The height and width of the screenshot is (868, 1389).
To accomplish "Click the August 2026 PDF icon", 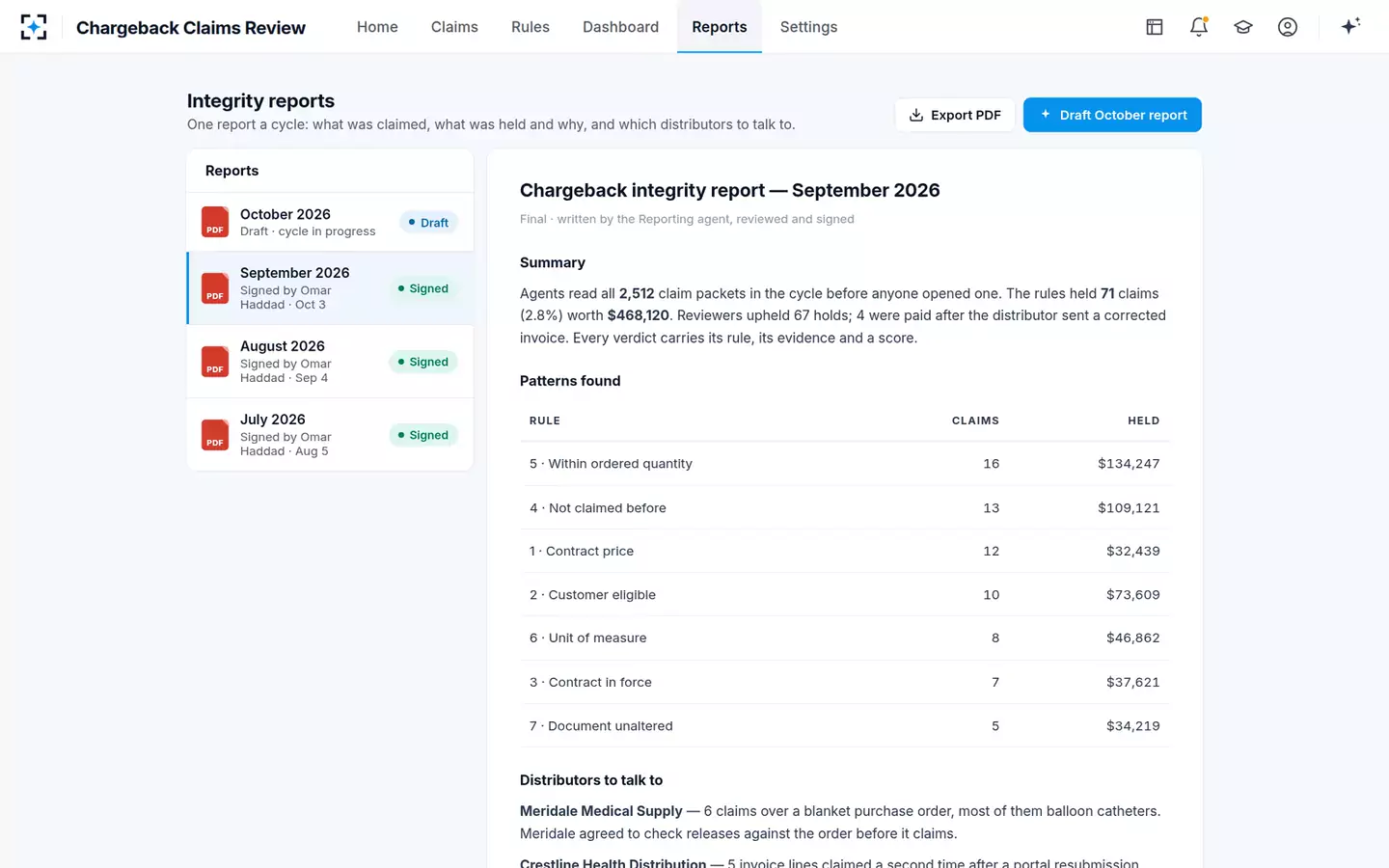I will point(215,362).
